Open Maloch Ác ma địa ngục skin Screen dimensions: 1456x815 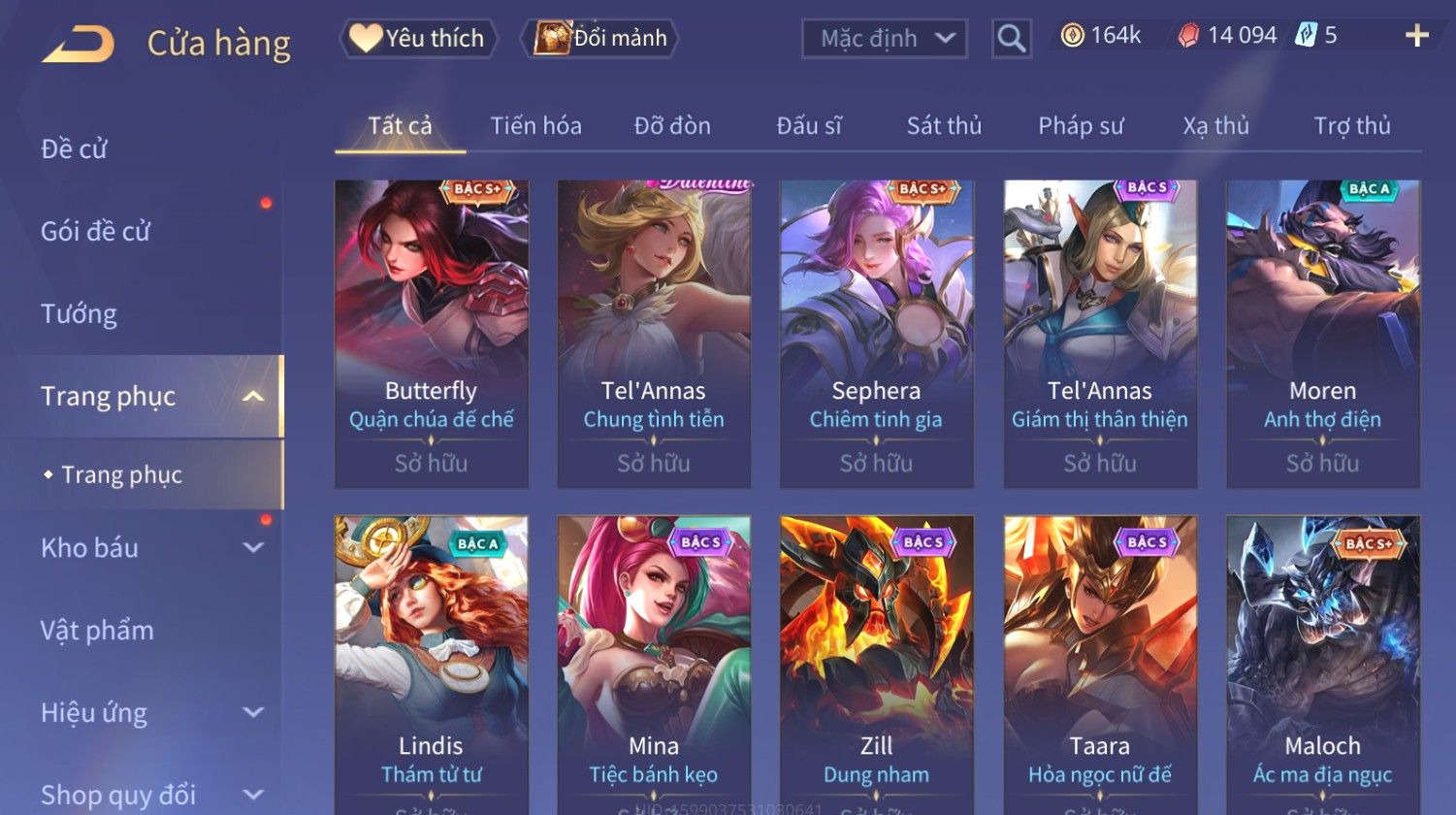pyautogui.click(x=1323, y=665)
